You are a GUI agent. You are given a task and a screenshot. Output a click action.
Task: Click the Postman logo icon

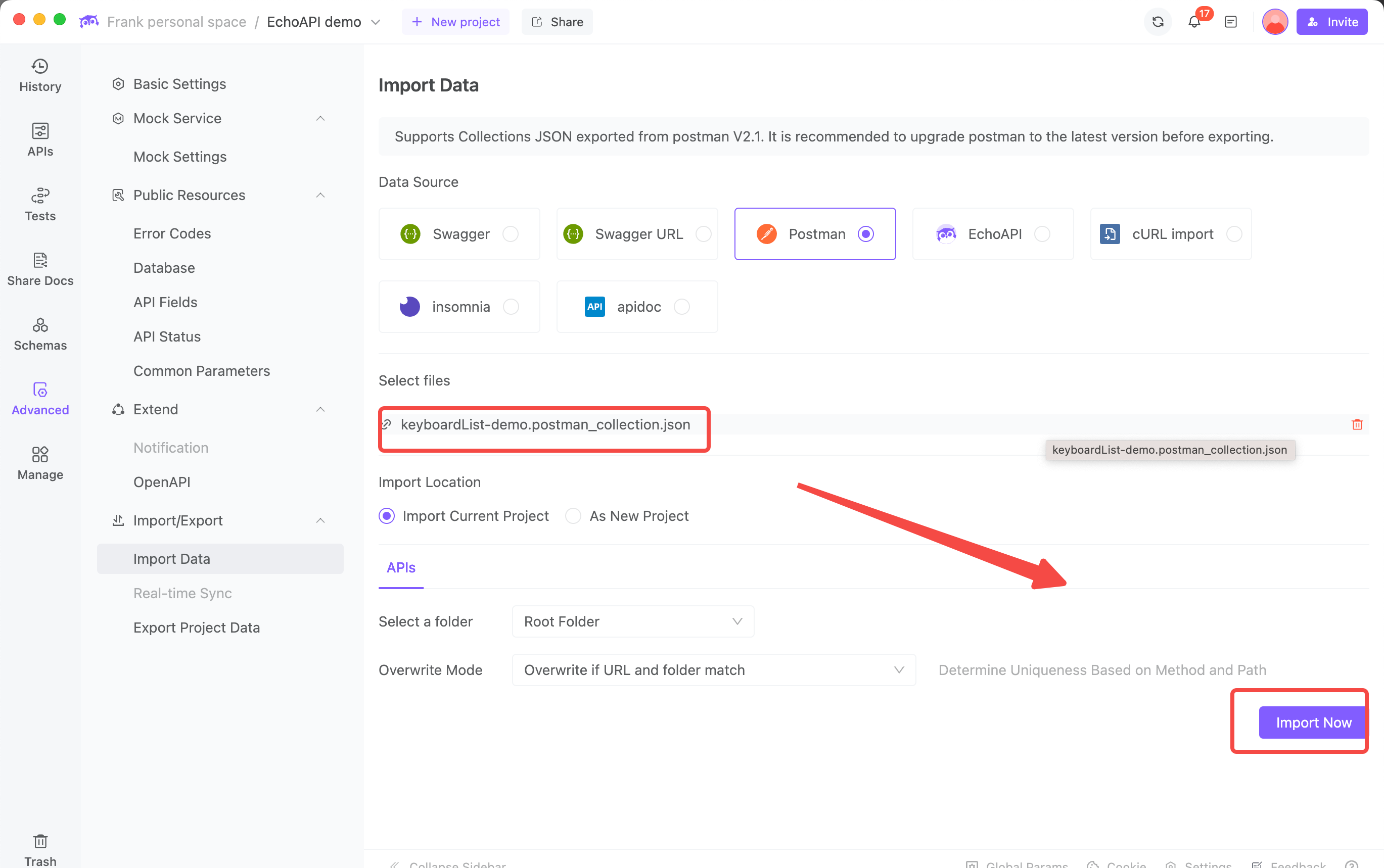[x=767, y=234]
